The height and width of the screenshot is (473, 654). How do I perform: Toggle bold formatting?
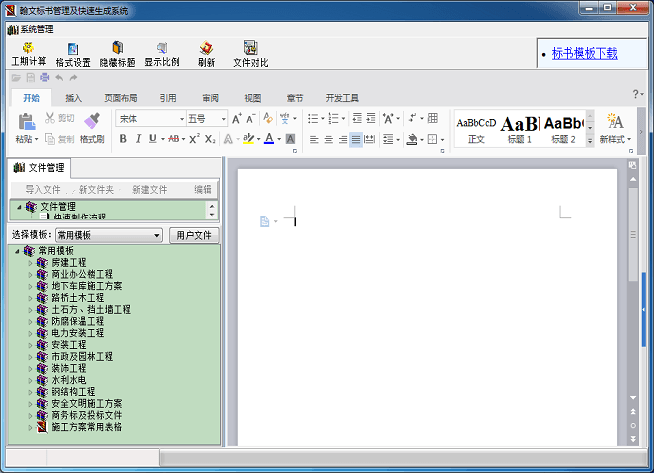pyautogui.click(x=123, y=138)
